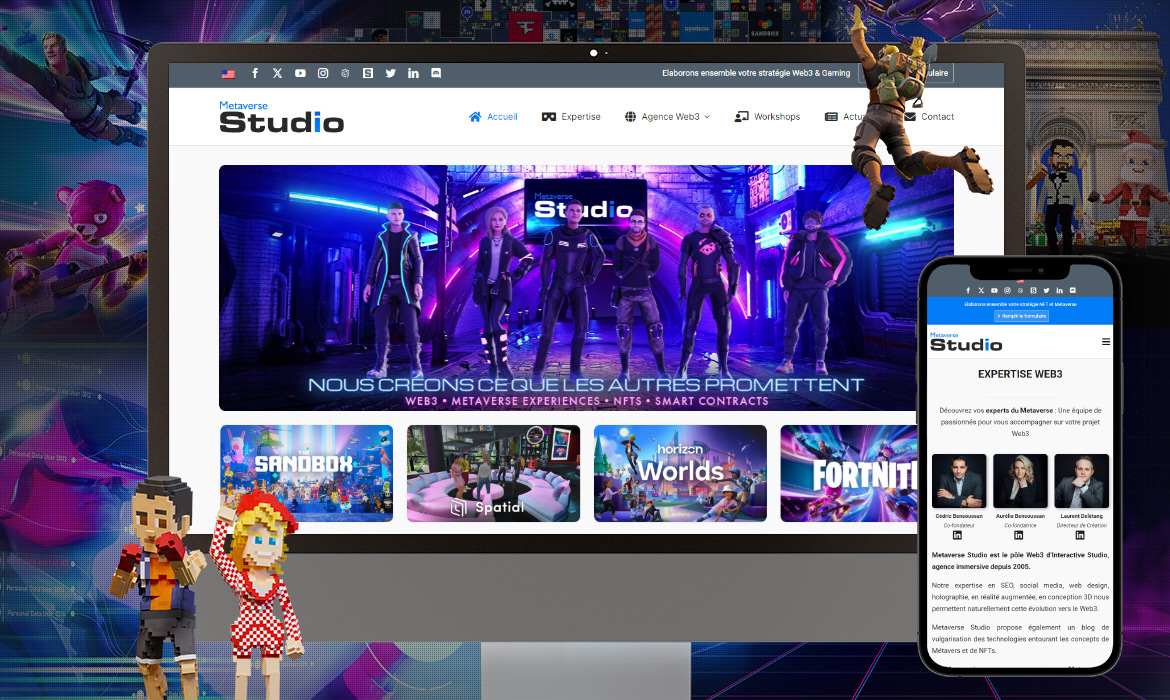Open the Workshops menu item

click(767, 116)
